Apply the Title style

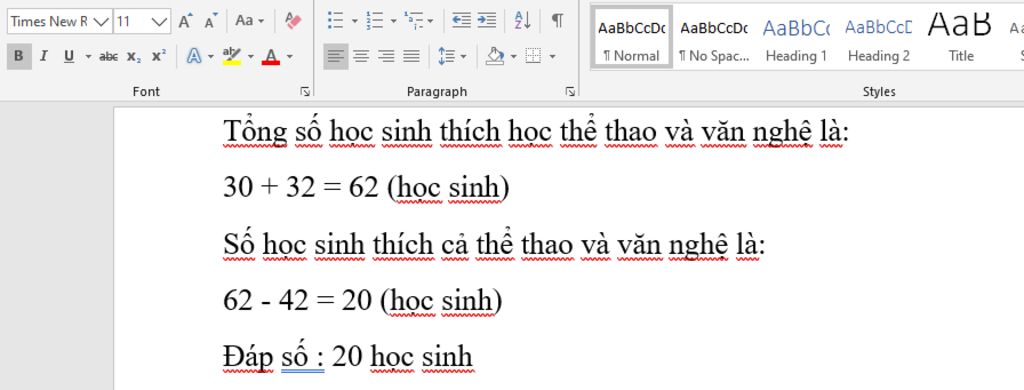point(961,37)
